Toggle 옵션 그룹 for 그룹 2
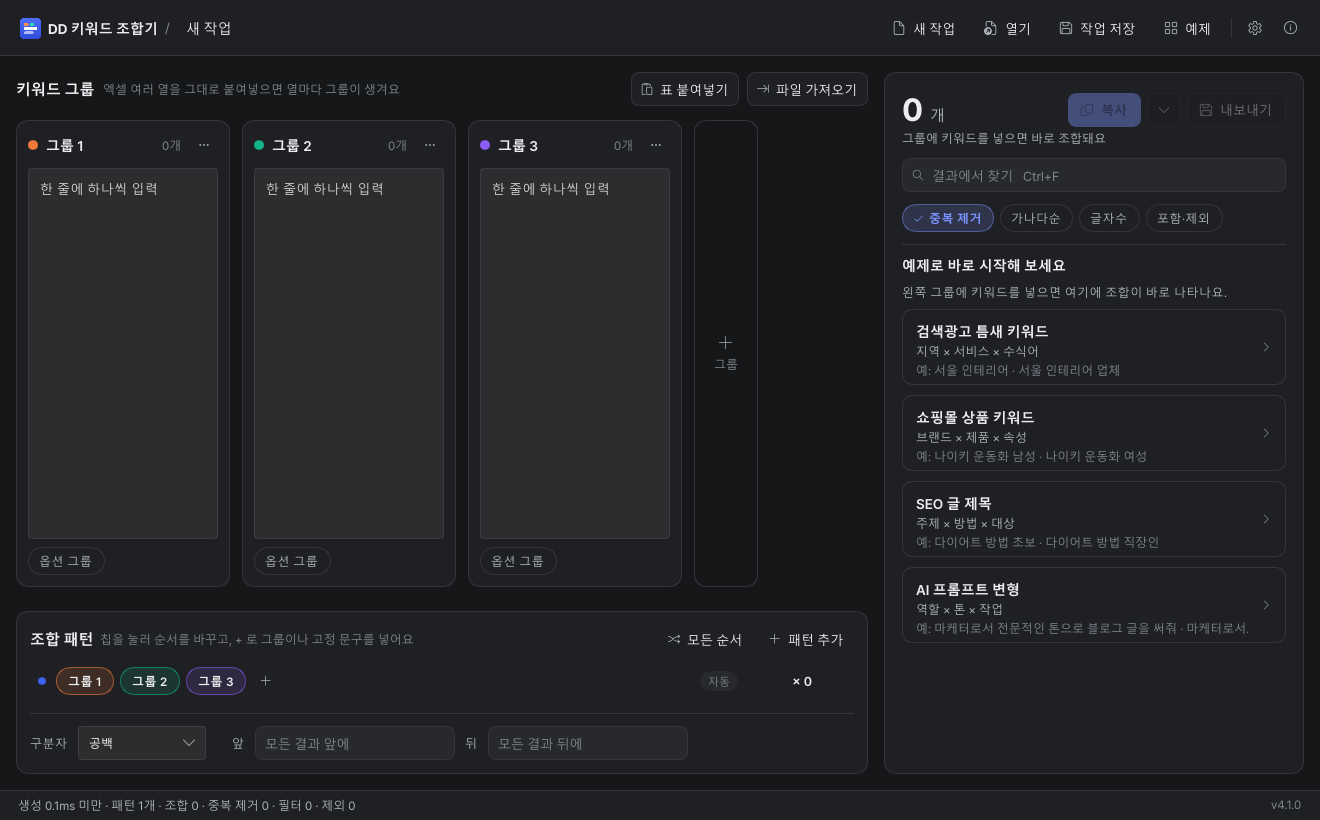 coord(292,561)
